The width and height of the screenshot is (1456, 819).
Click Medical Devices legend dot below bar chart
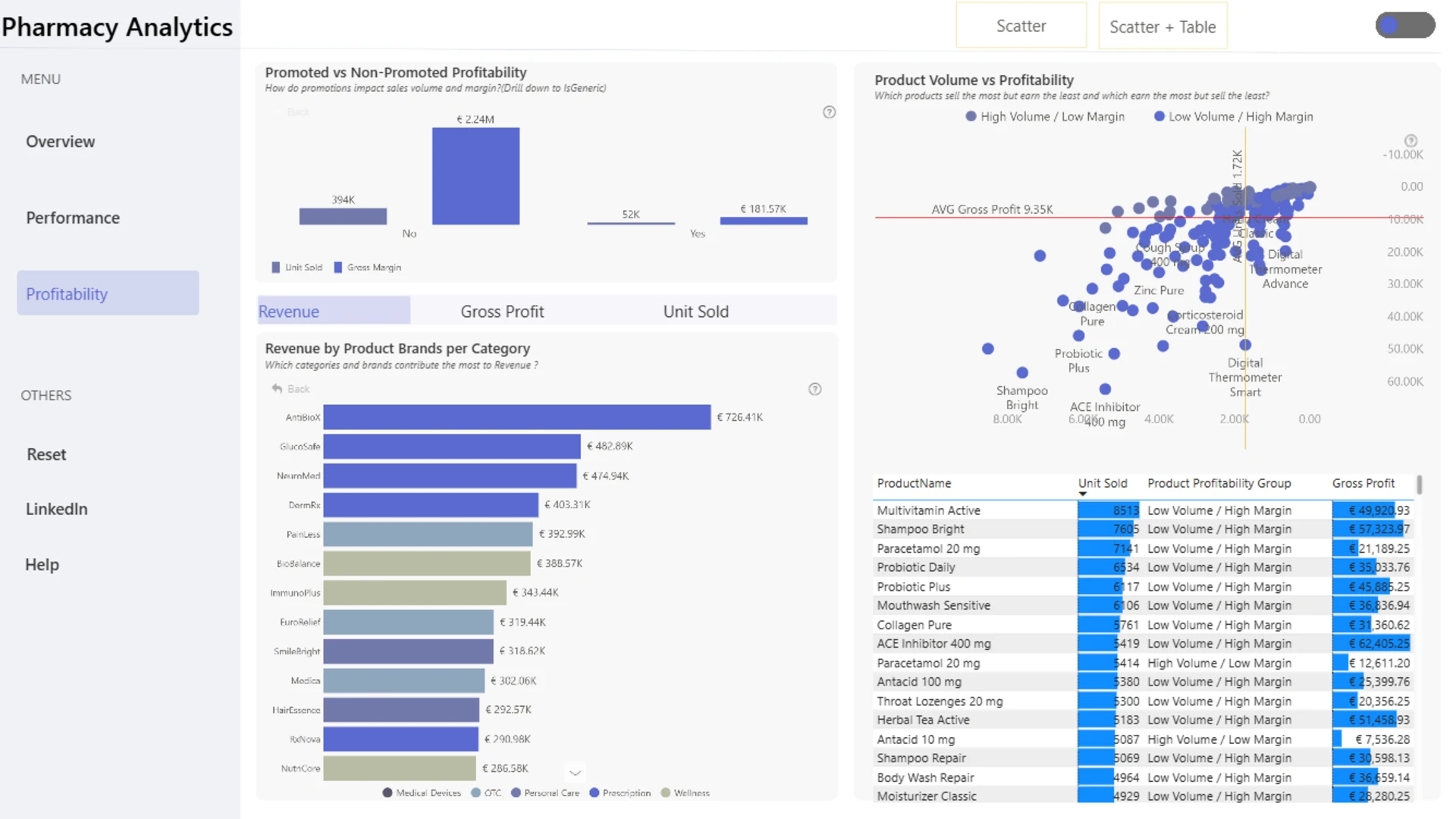tap(388, 792)
